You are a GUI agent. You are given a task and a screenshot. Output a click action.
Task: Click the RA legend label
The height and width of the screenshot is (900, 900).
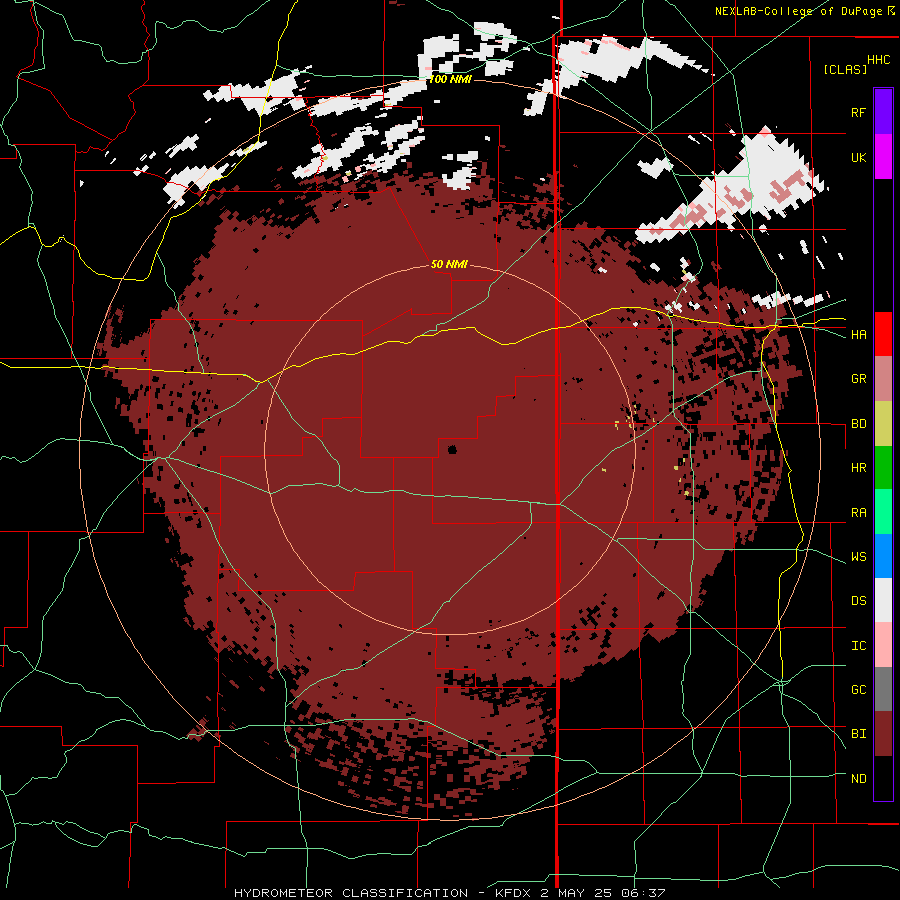858,513
